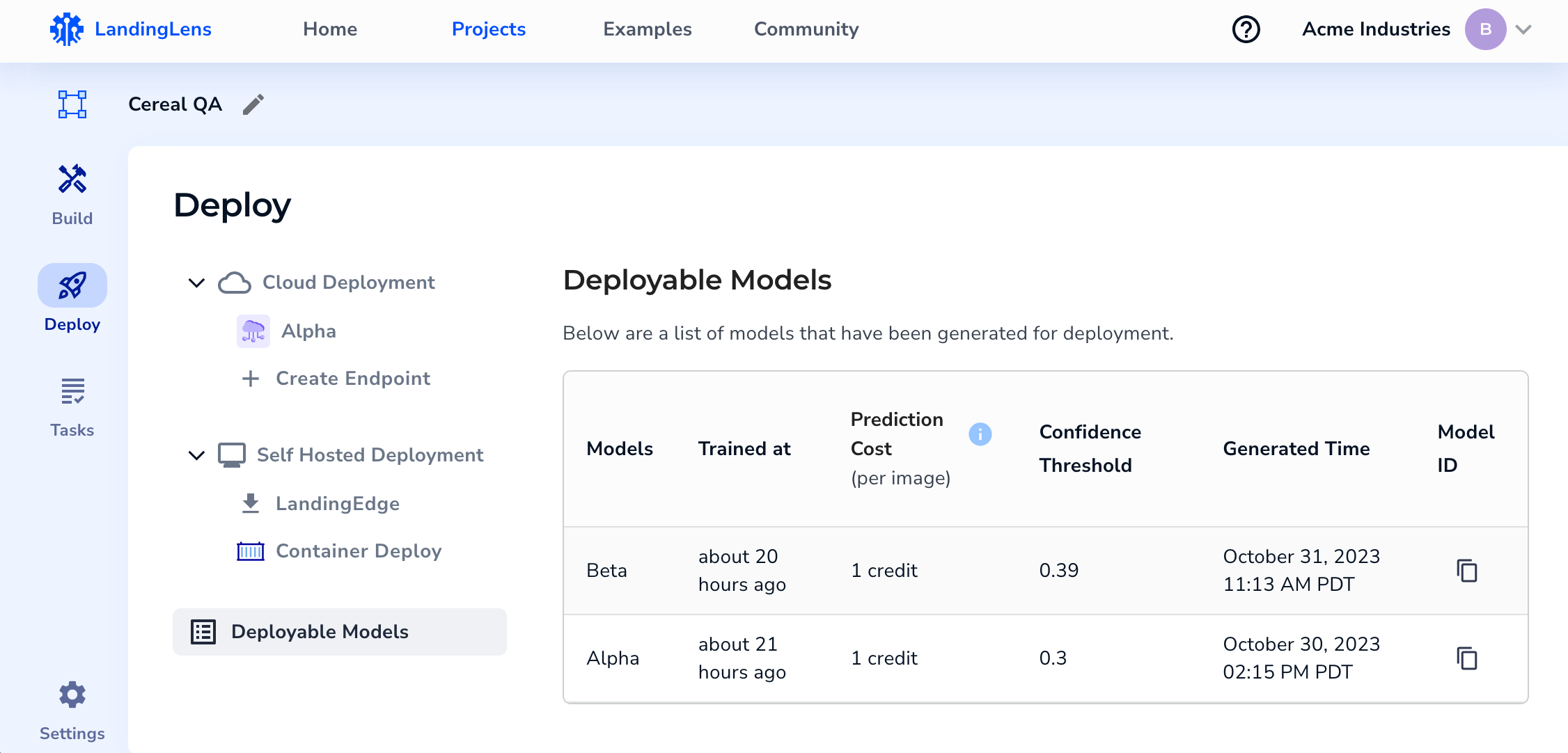1568x753 pixels.
Task: Copy the Beta model ID
Action: (x=1467, y=571)
